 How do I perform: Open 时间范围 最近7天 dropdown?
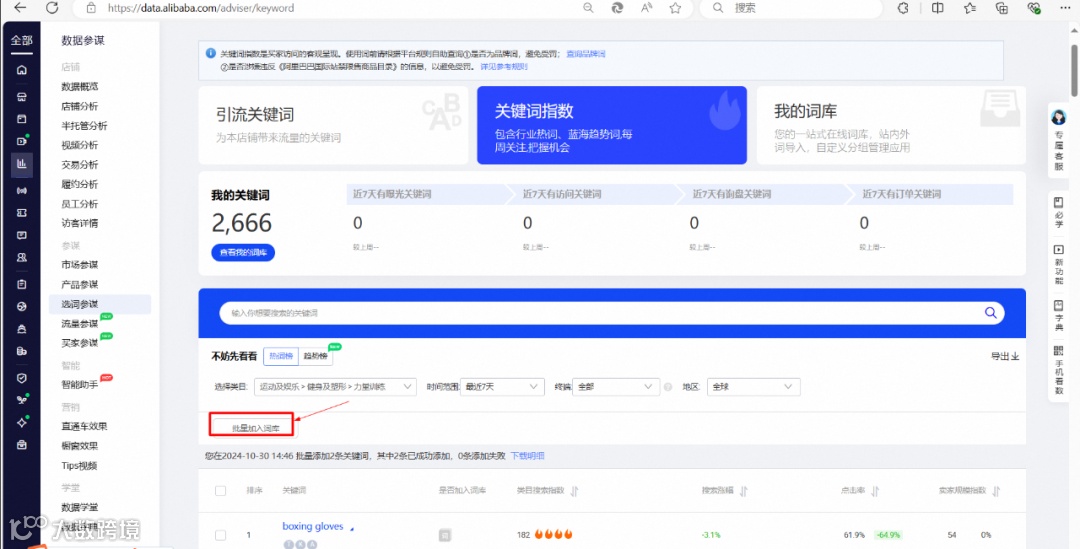pyautogui.click(x=503, y=387)
